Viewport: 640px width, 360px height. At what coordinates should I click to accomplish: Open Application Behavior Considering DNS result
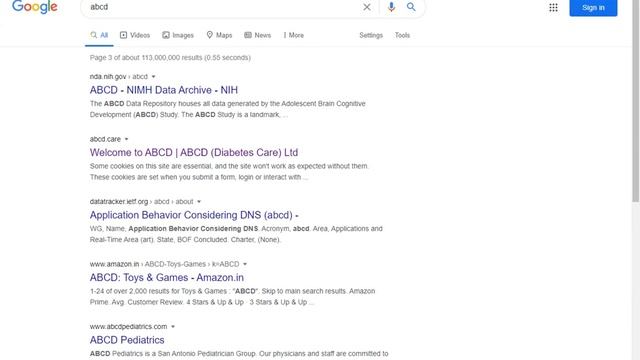(194, 215)
